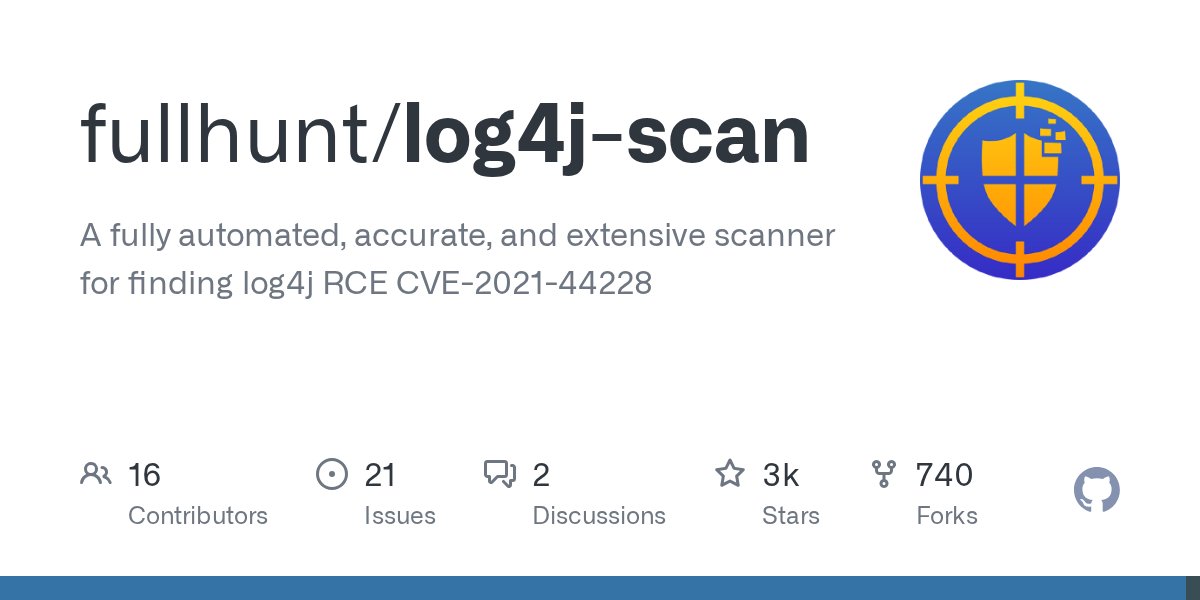Click the 740 forks count
Viewport: 1200px width, 600px height.
click(x=944, y=474)
